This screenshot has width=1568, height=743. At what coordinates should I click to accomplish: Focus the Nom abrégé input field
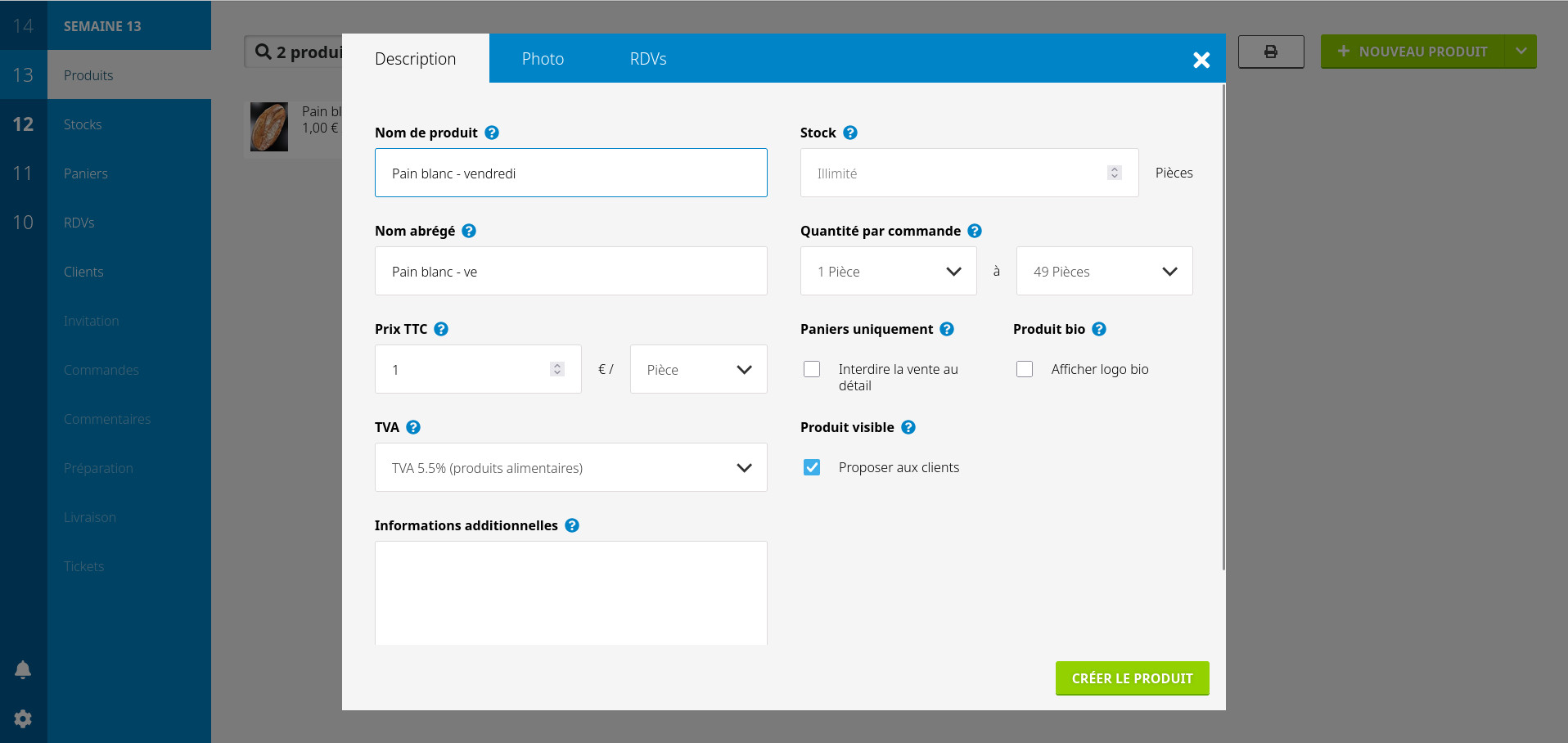[x=570, y=271]
